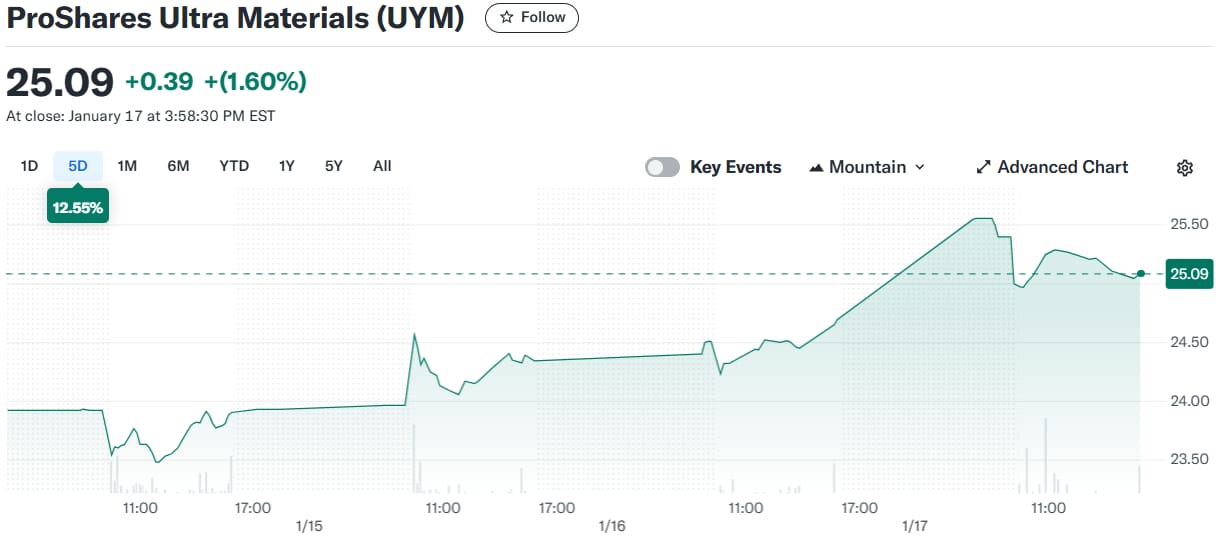Select the 5D time range
This screenshot has width=1226, height=540.
(x=78, y=166)
